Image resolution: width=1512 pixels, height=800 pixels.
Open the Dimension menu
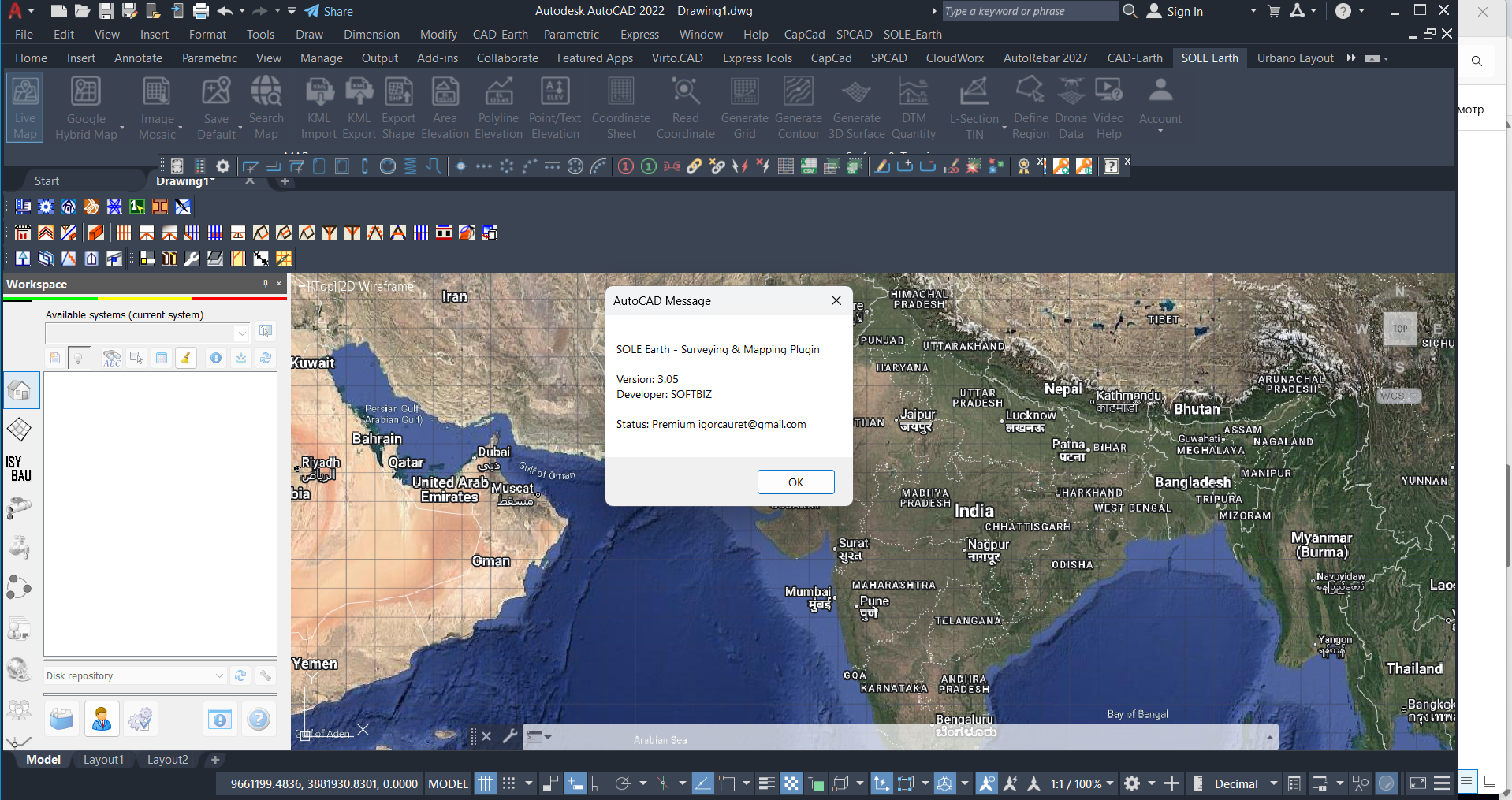pos(371,34)
